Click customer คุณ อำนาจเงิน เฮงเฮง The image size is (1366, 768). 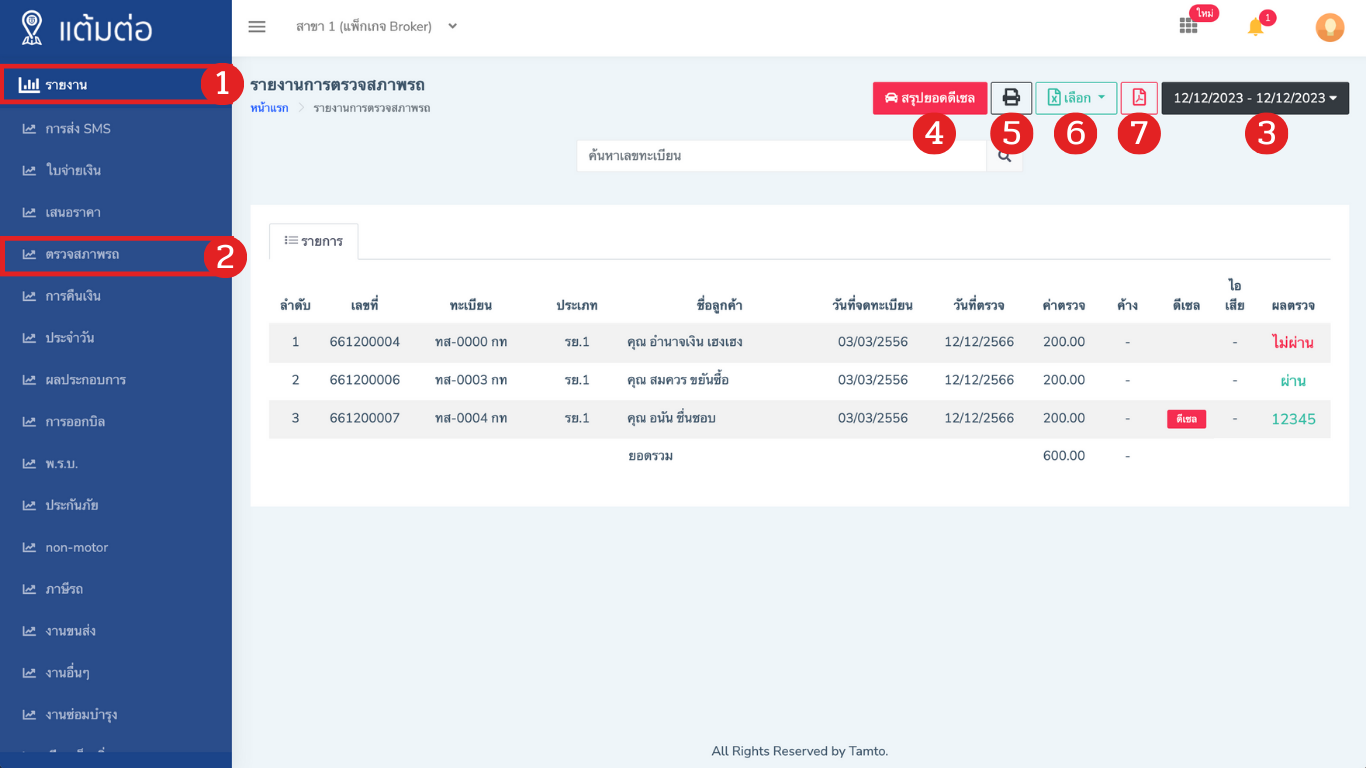[685, 342]
